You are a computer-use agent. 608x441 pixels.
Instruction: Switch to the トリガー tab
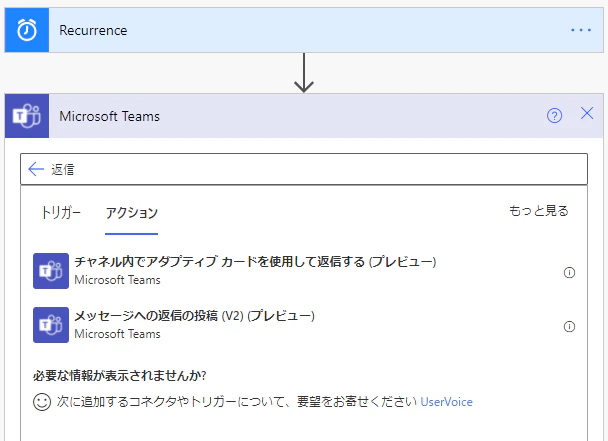[x=61, y=213]
